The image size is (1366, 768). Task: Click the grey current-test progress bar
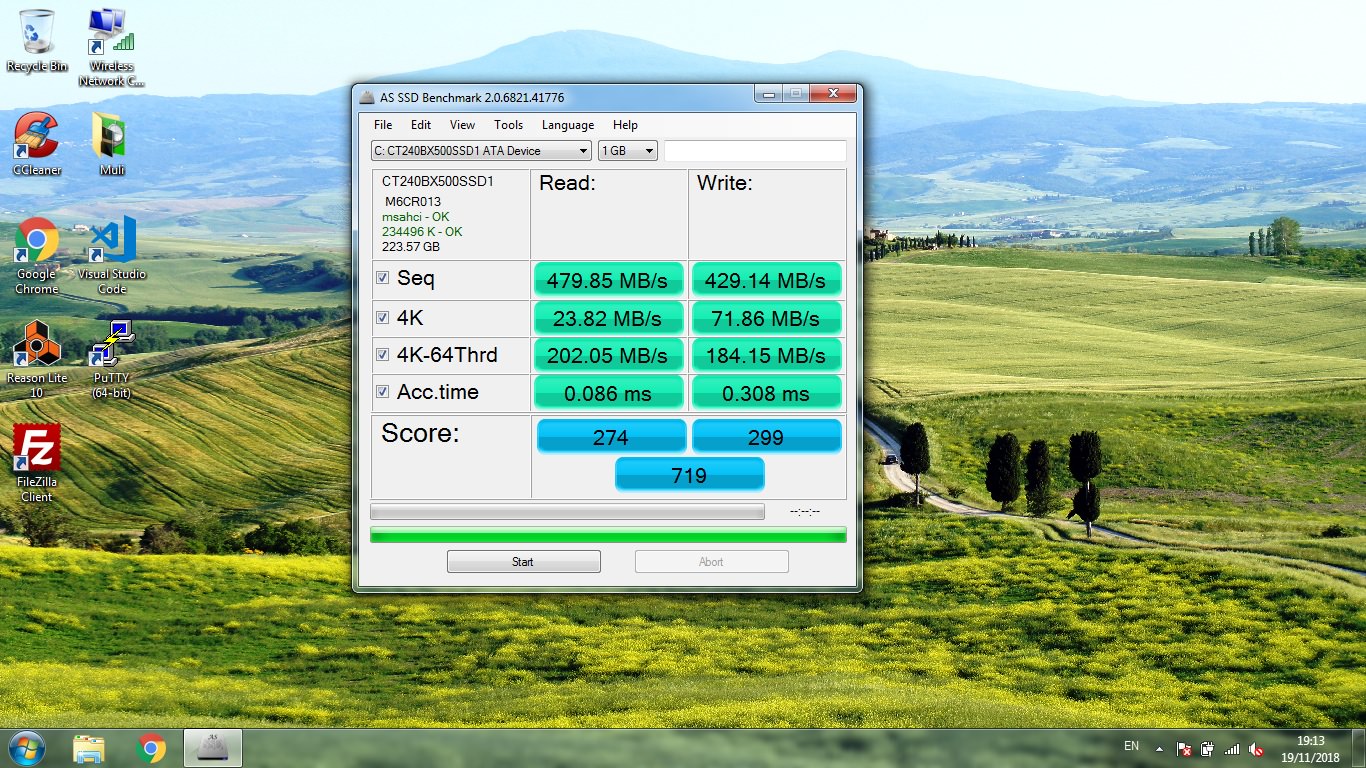(567, 512)
